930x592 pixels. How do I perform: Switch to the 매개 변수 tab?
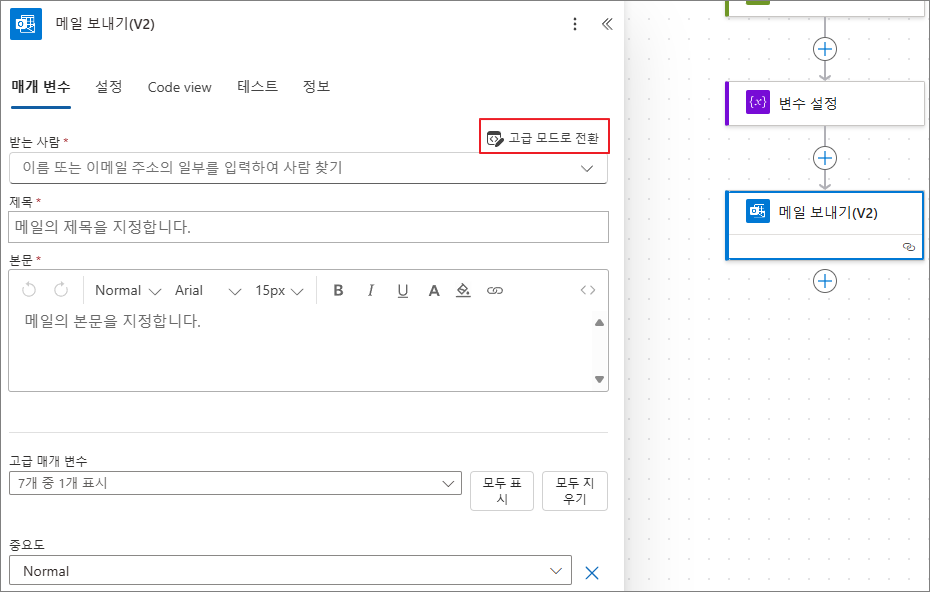[x=41, y=87]
